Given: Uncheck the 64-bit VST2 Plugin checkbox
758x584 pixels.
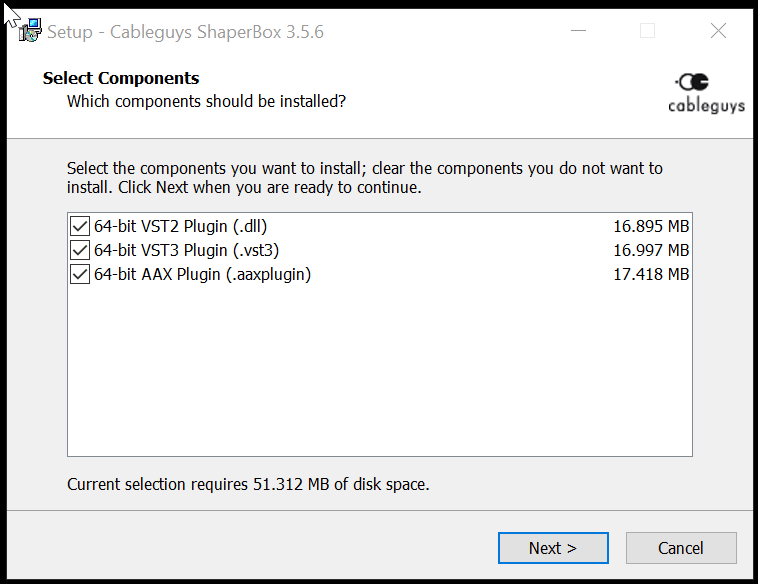Looking at the screenshot, I should (80, 226).
